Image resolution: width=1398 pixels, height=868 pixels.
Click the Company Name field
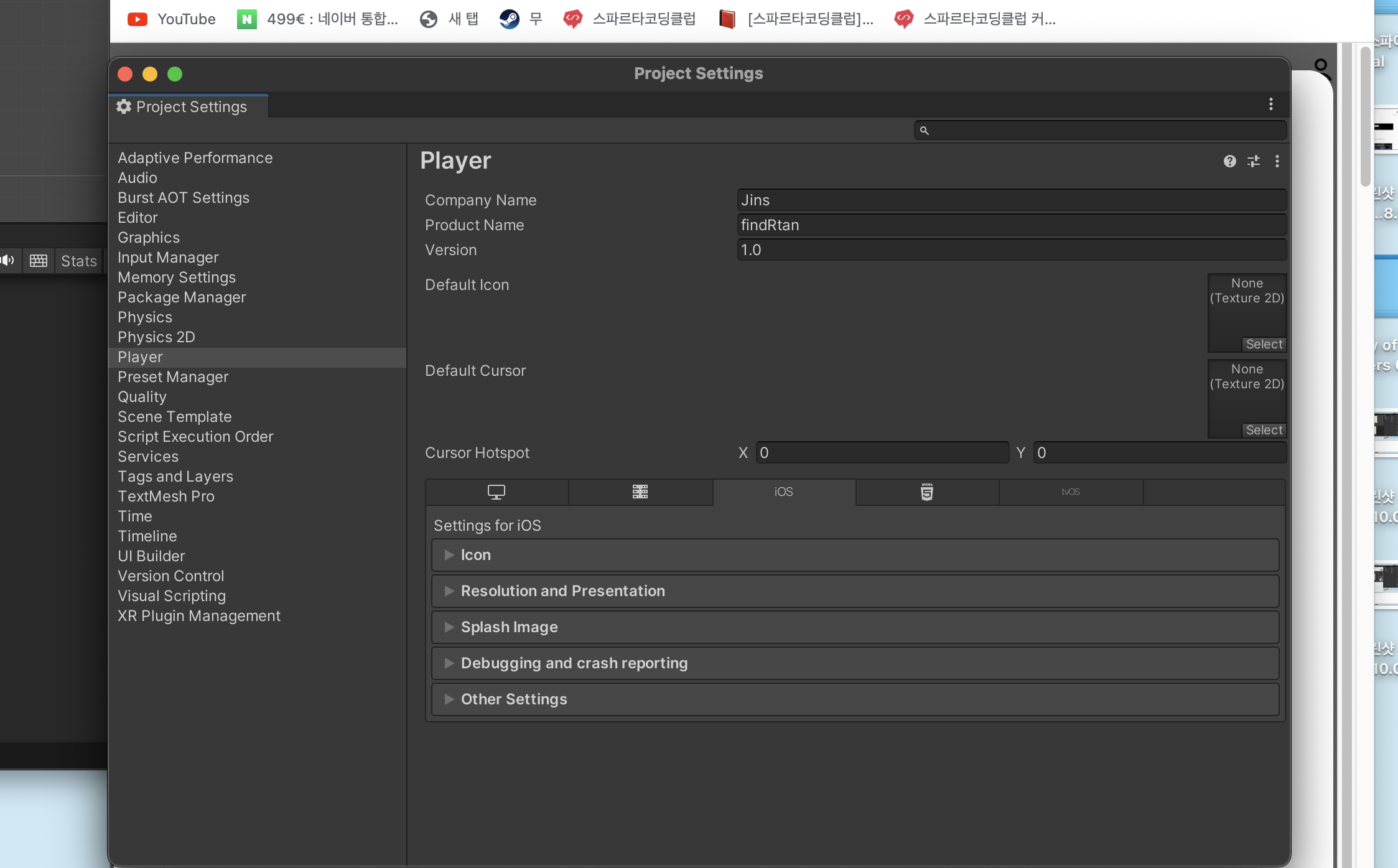[1012, 200]
